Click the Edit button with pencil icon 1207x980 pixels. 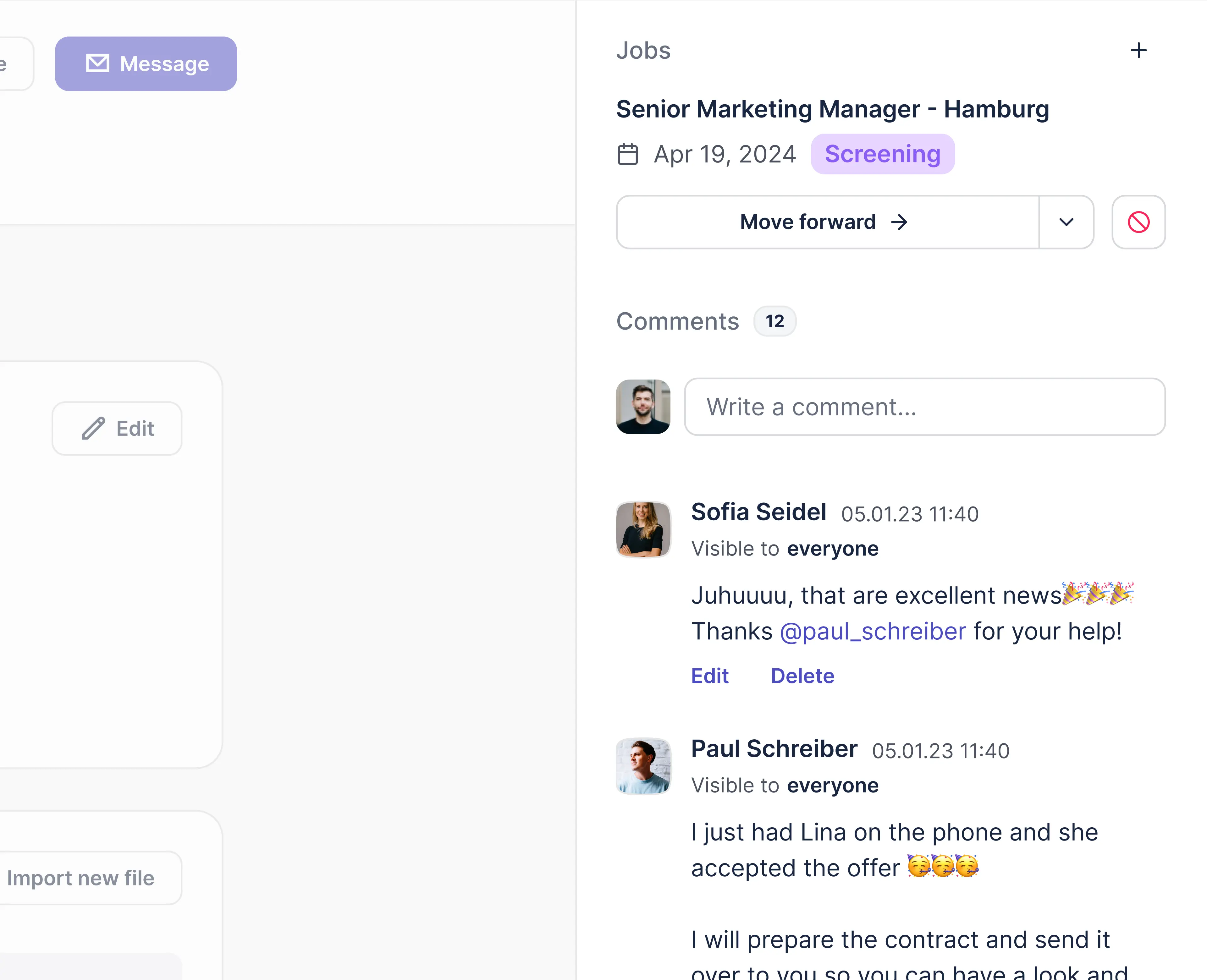click(x=117, y=429)
